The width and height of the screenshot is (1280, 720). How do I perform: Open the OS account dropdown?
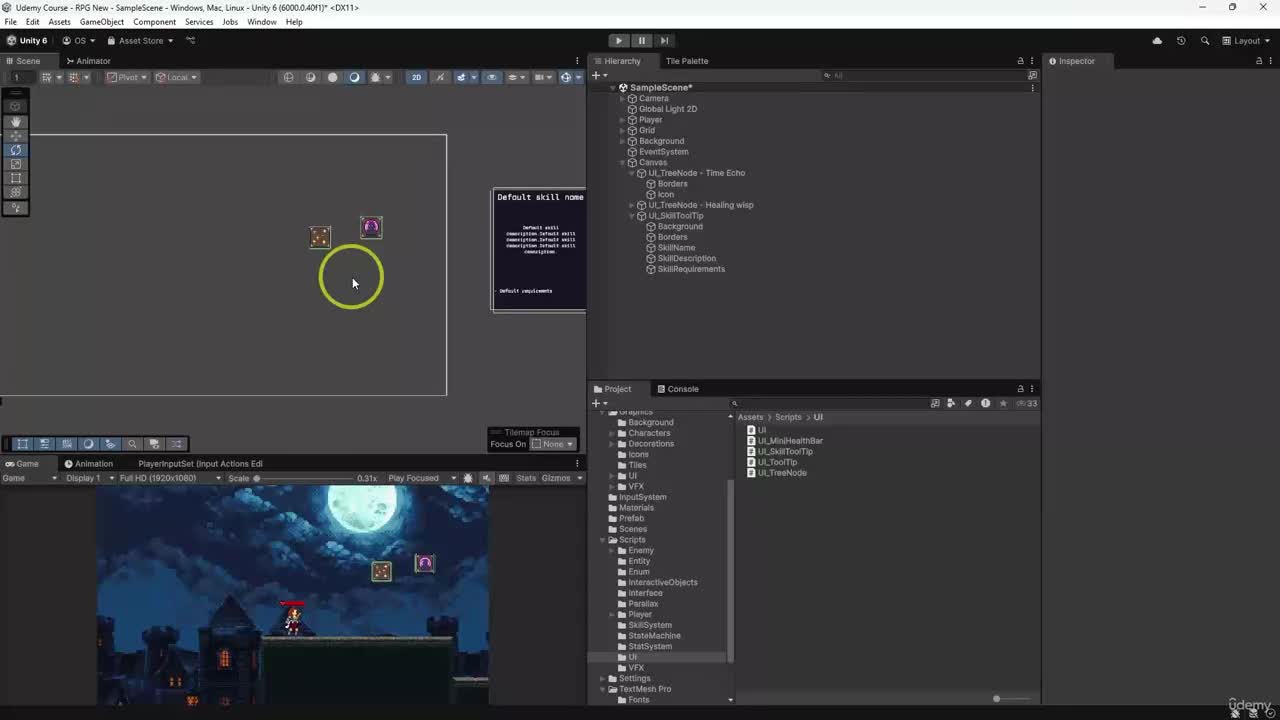click(x=80, y=41)
